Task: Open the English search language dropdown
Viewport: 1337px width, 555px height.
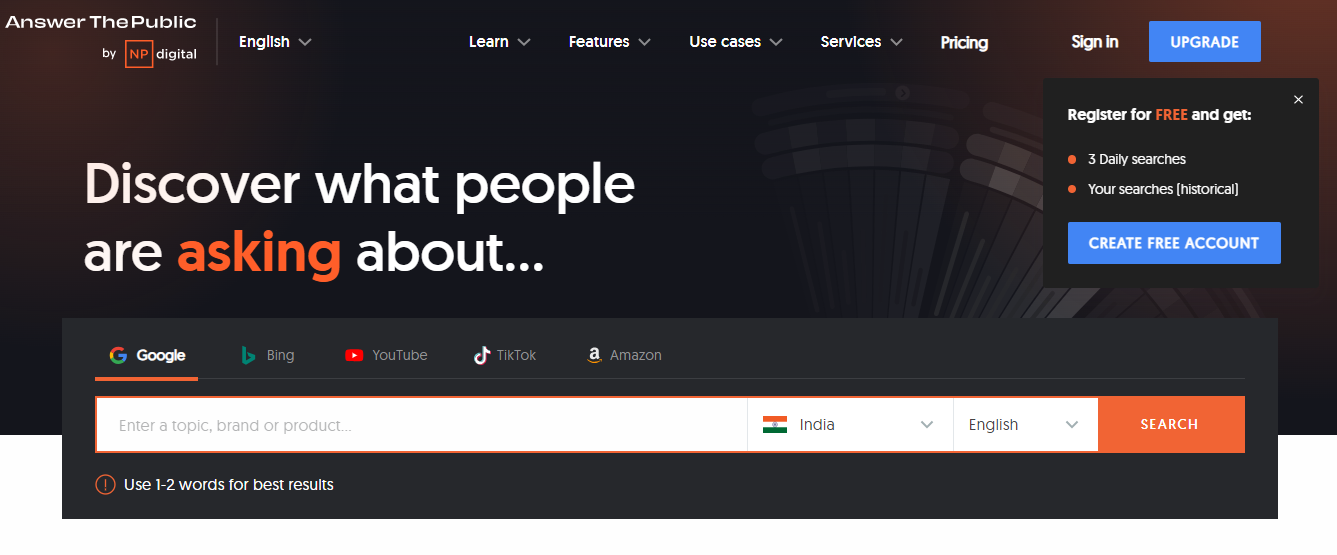Action: click(1026, 425)
